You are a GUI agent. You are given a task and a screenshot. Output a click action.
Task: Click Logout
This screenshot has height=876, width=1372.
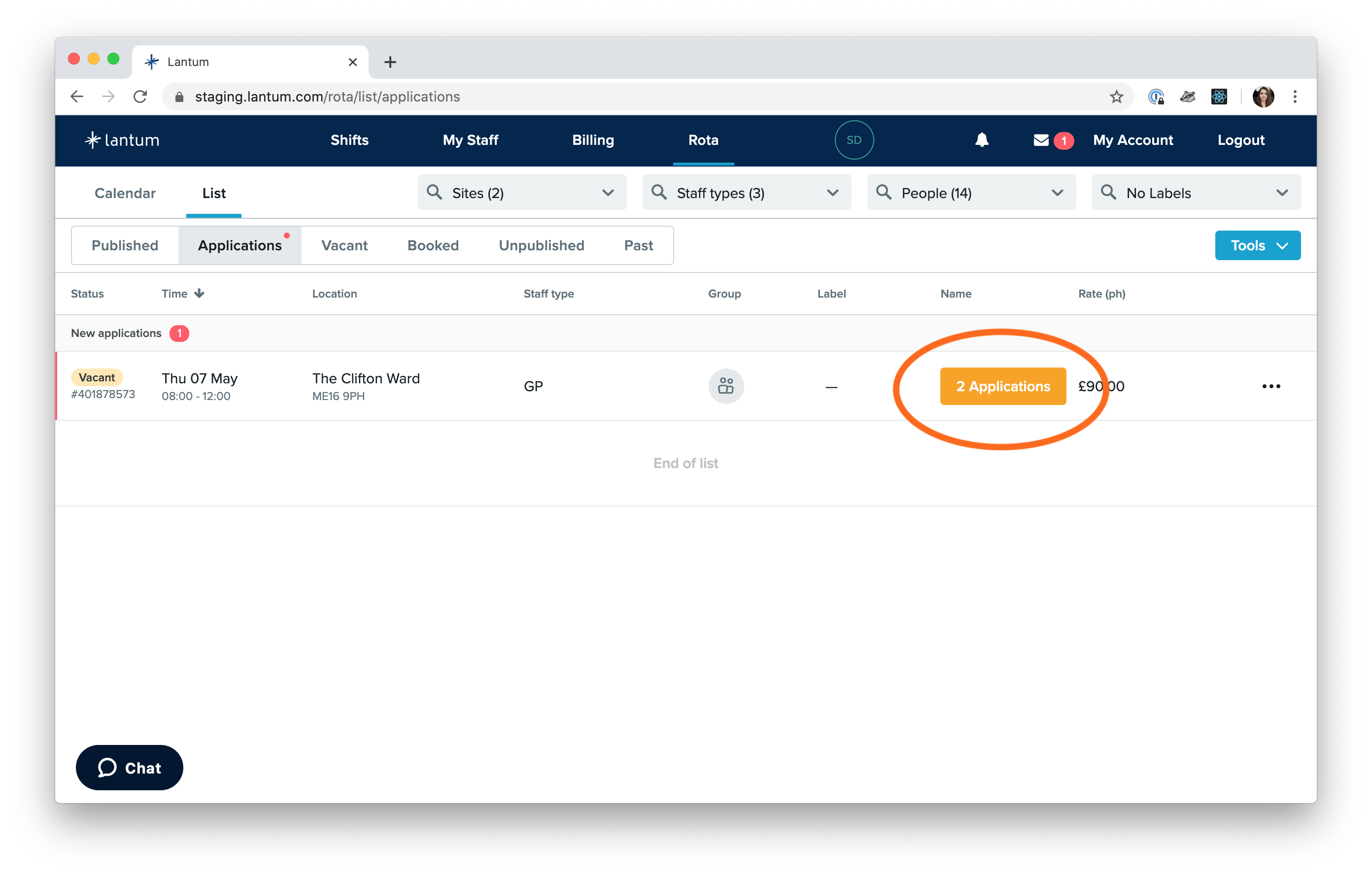1240,140
